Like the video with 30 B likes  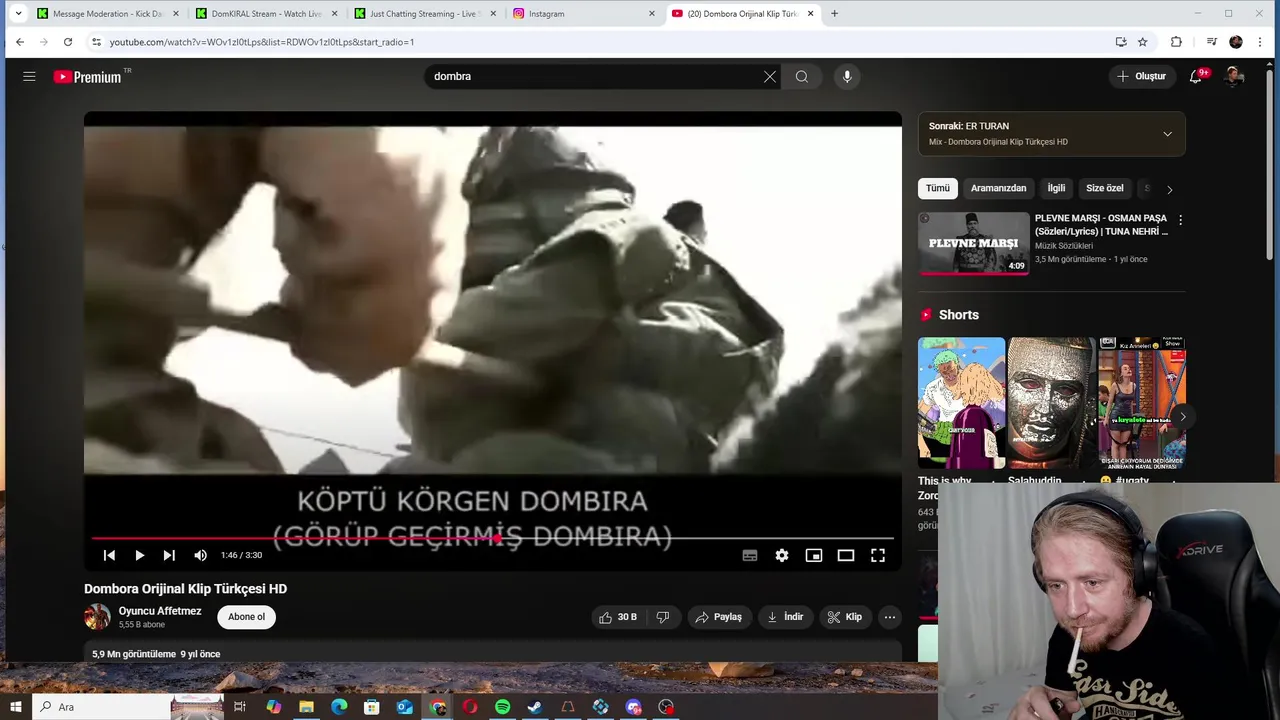[x=618, y=617]
